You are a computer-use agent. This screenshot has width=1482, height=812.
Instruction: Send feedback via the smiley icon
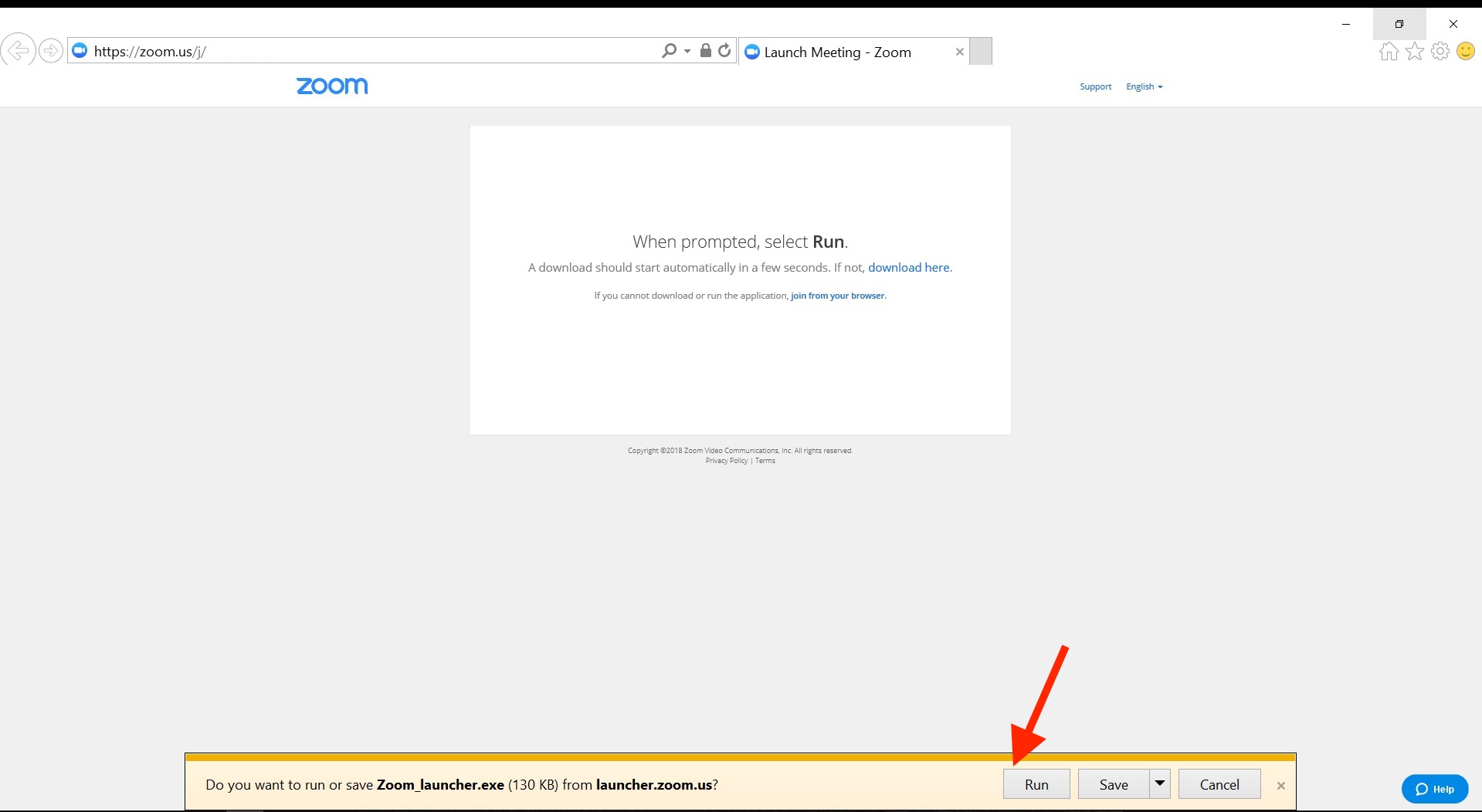pos(1466,52)
